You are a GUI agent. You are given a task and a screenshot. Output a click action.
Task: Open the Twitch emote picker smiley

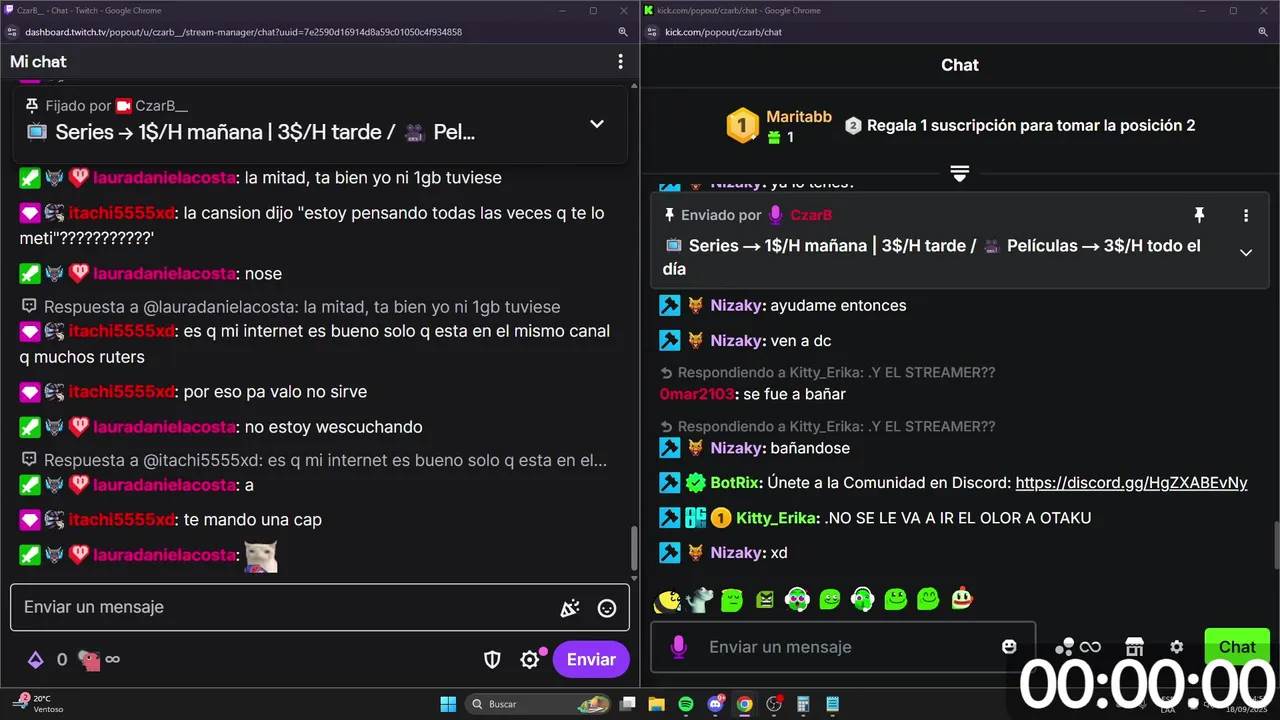point(606,608)
